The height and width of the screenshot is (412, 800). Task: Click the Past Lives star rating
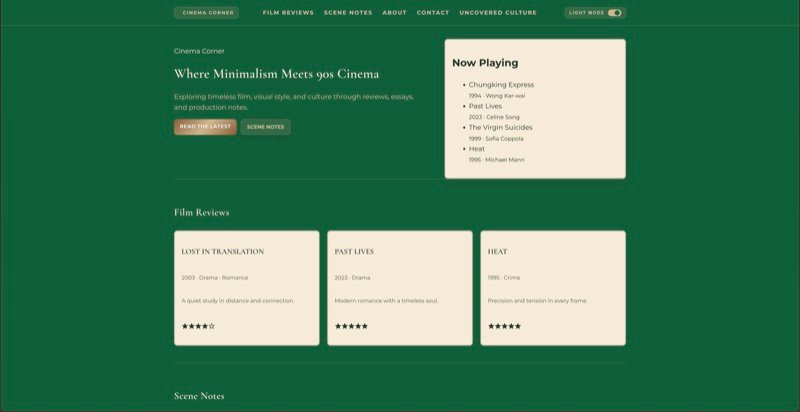coord(351,326)
